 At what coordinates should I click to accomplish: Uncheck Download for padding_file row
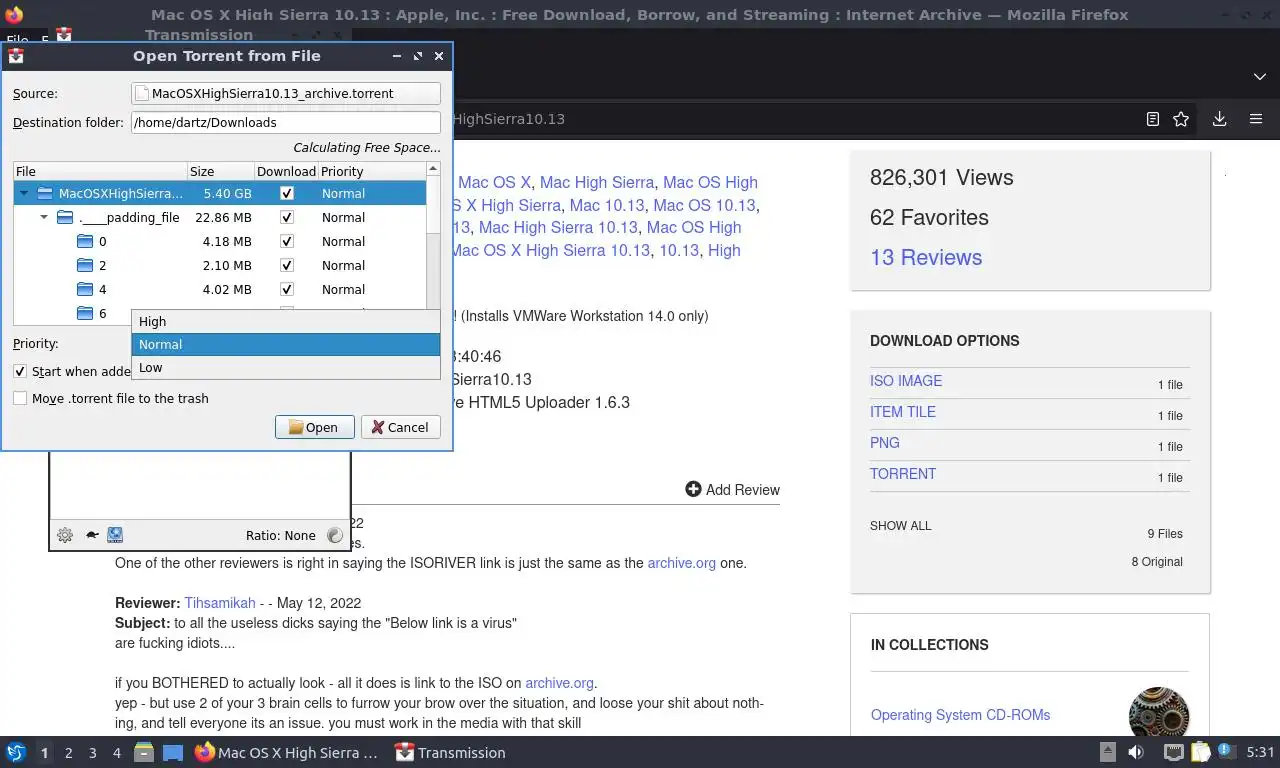(287, 217)
